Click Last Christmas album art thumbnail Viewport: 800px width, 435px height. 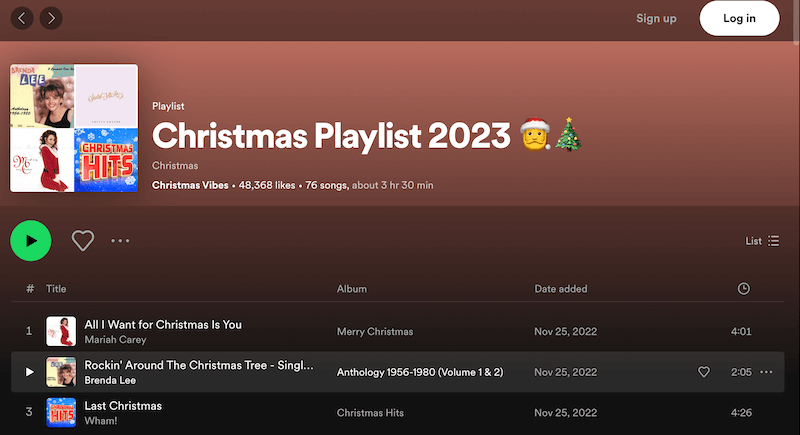[61, 413]
